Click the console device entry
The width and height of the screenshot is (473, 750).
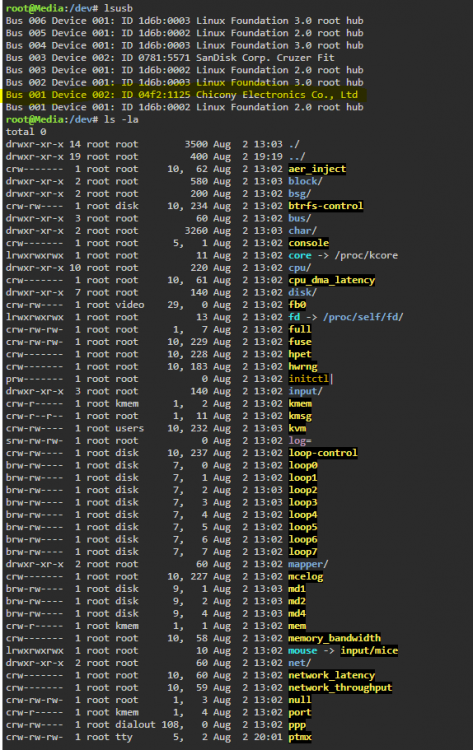308,243
